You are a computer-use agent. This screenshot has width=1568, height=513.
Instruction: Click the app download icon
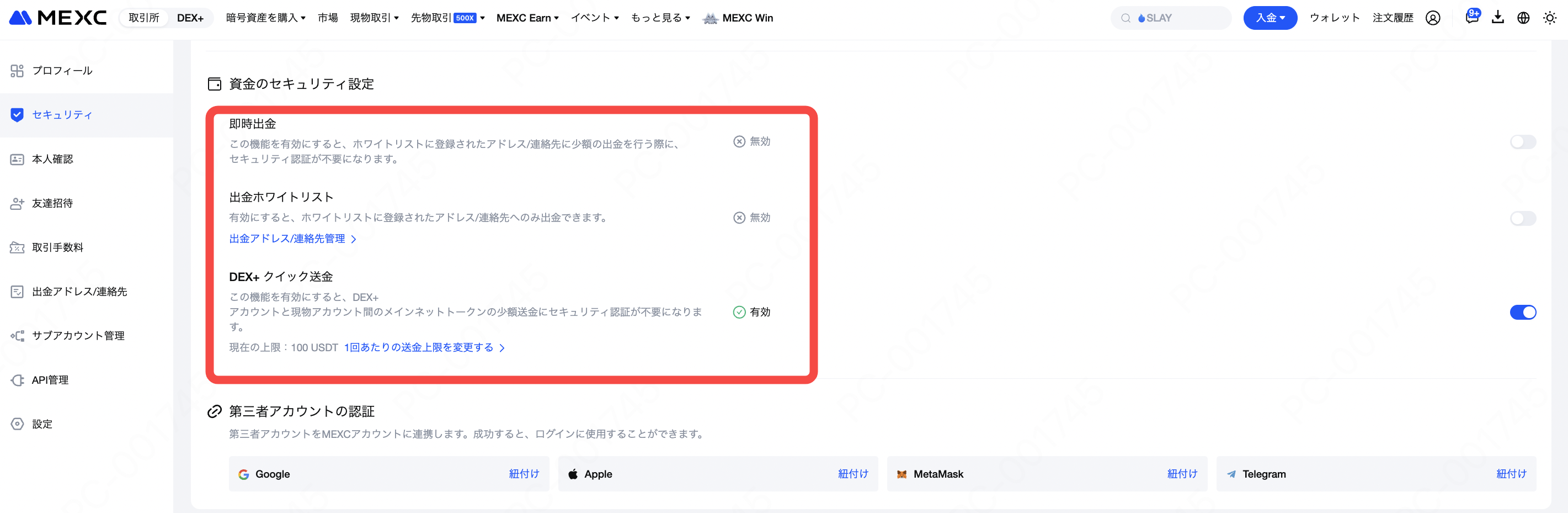(1497, 18)
